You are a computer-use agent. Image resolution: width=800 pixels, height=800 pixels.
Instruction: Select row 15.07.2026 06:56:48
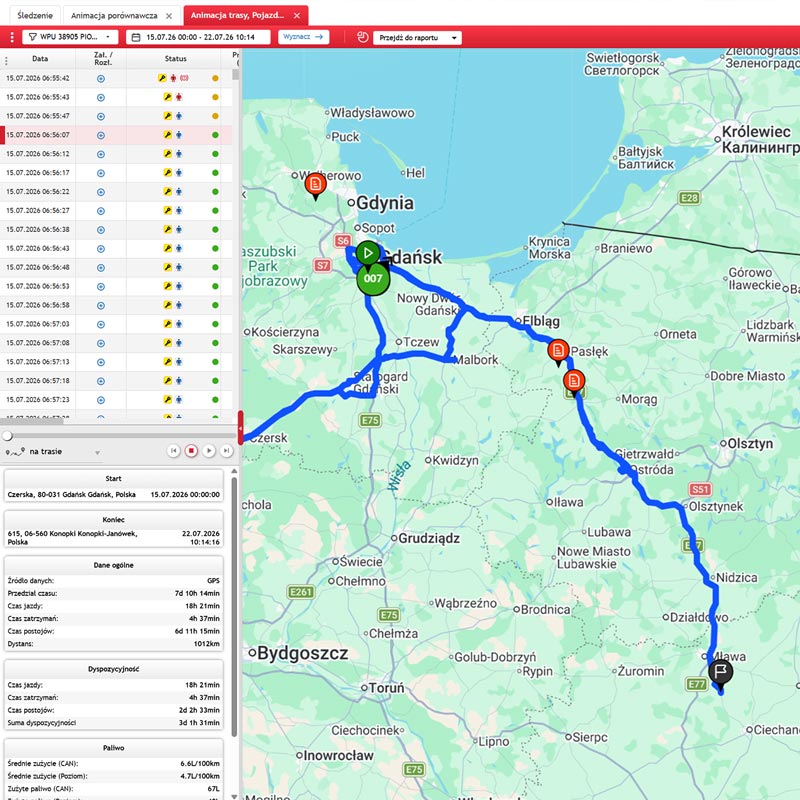pos(116,267)
